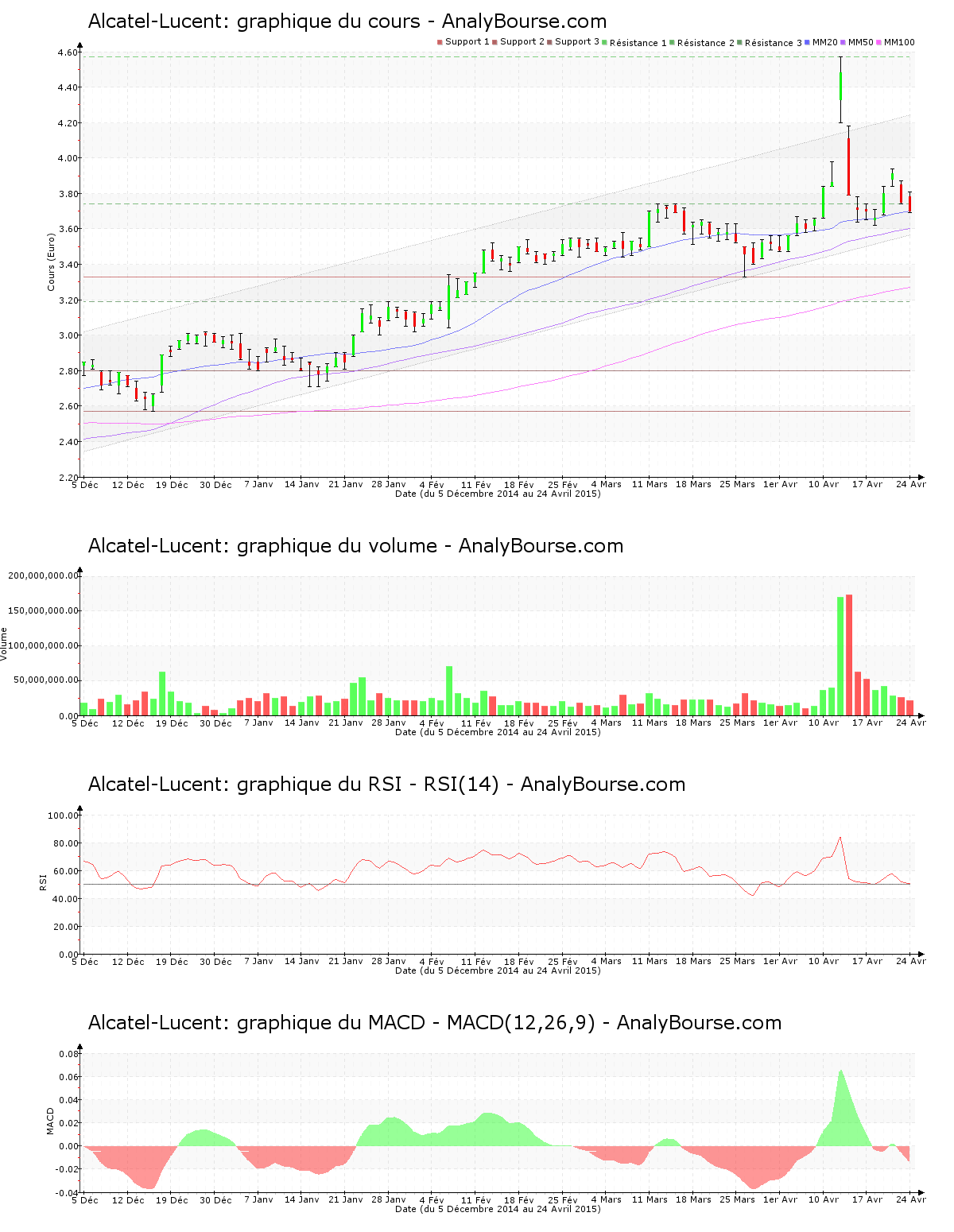Click the 0.08 value on MACD axis
The width and height of the screenshot is (954, 1232).
point(69,1054)
